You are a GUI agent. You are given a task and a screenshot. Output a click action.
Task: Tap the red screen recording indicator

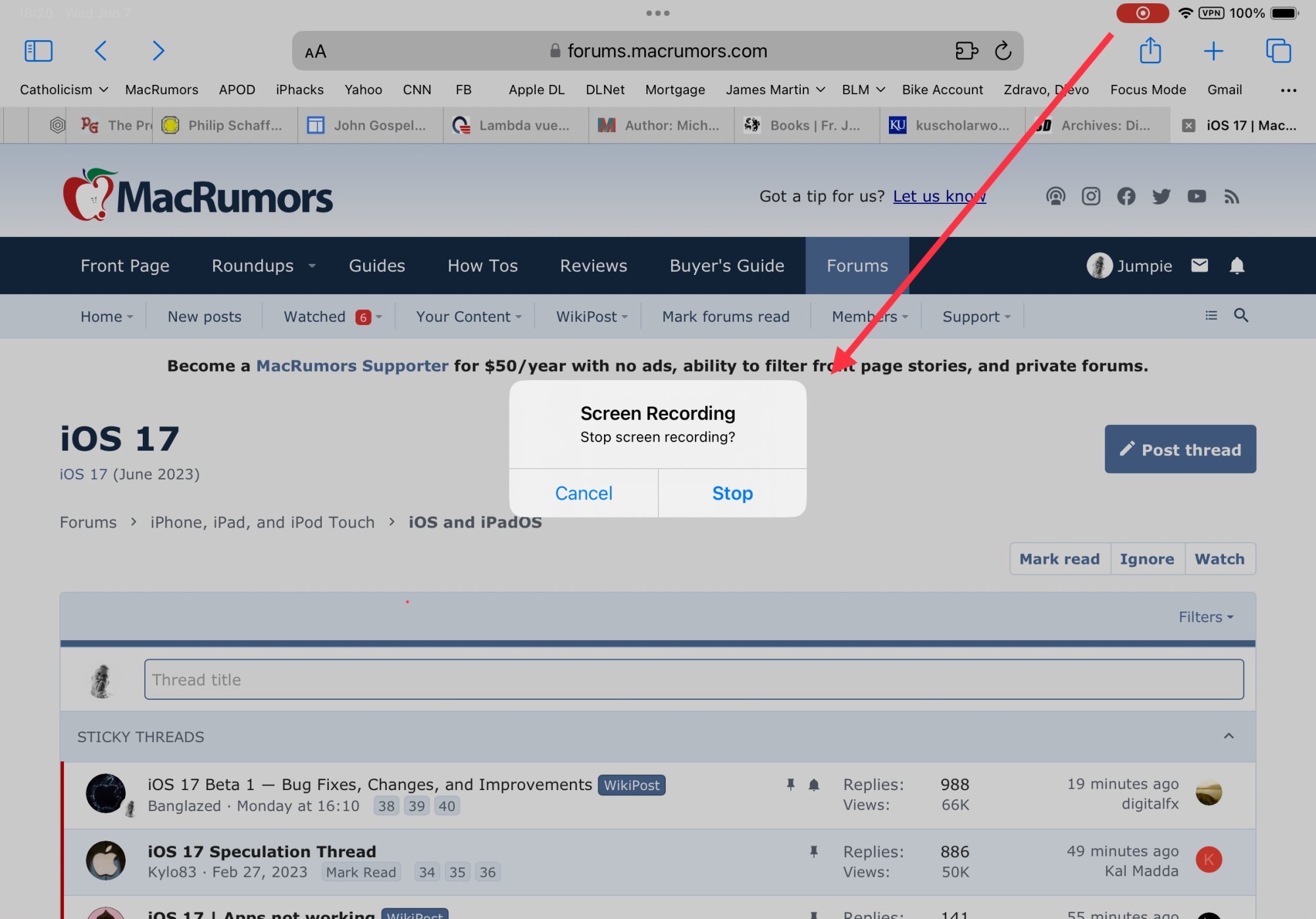click(1142, 13)
